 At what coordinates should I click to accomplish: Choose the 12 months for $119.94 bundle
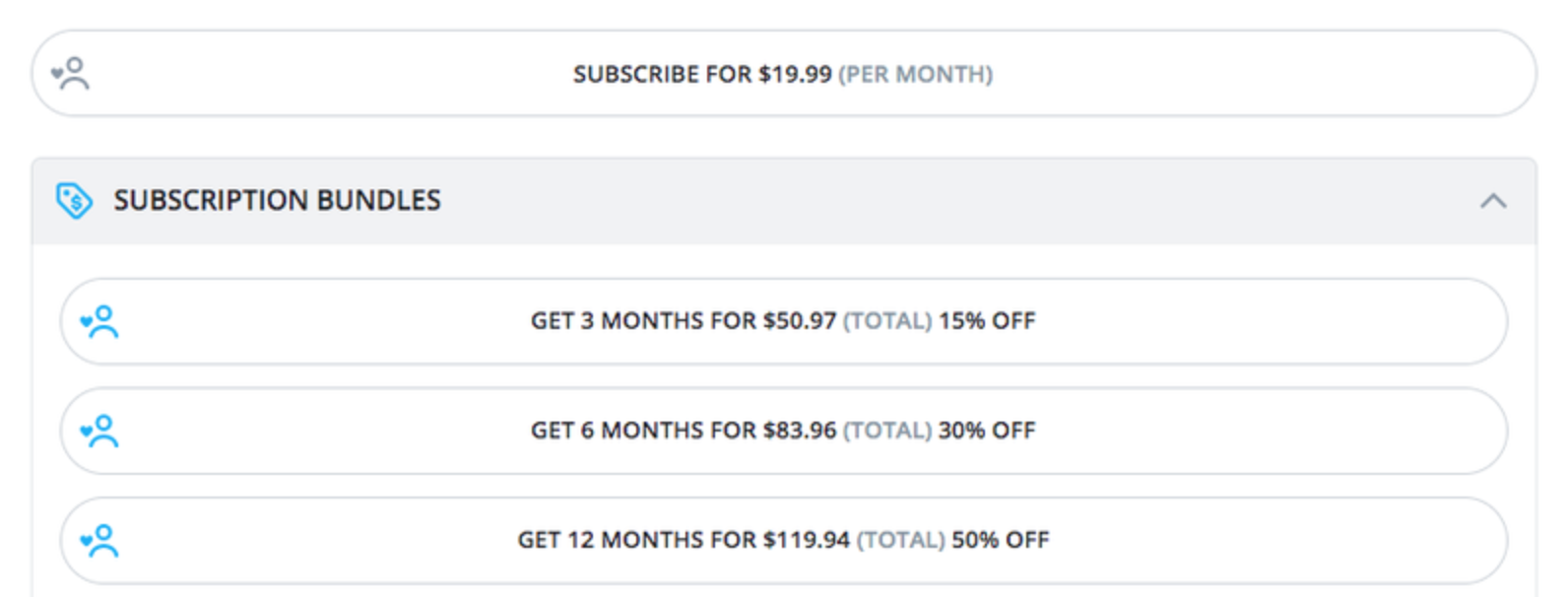click(784, 541)
